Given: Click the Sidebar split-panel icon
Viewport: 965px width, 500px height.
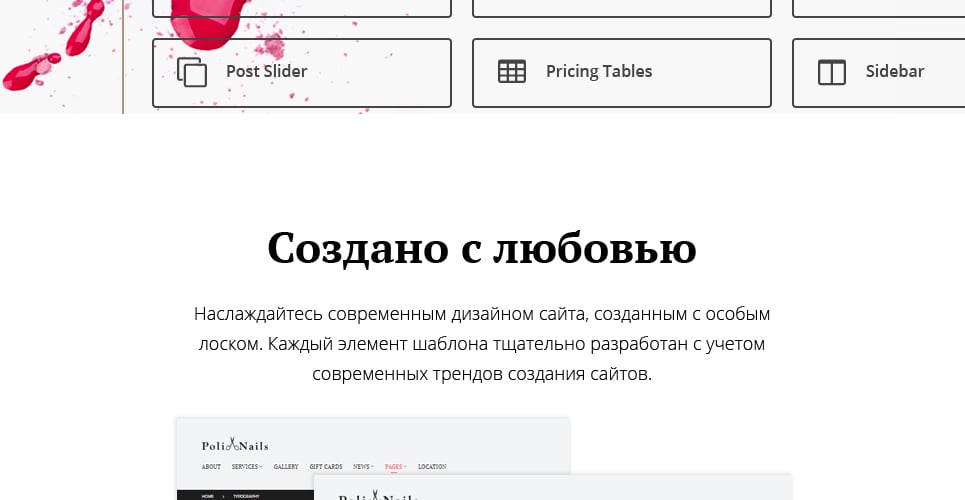Looking at the screenshot, I should (x=831, y=72).
